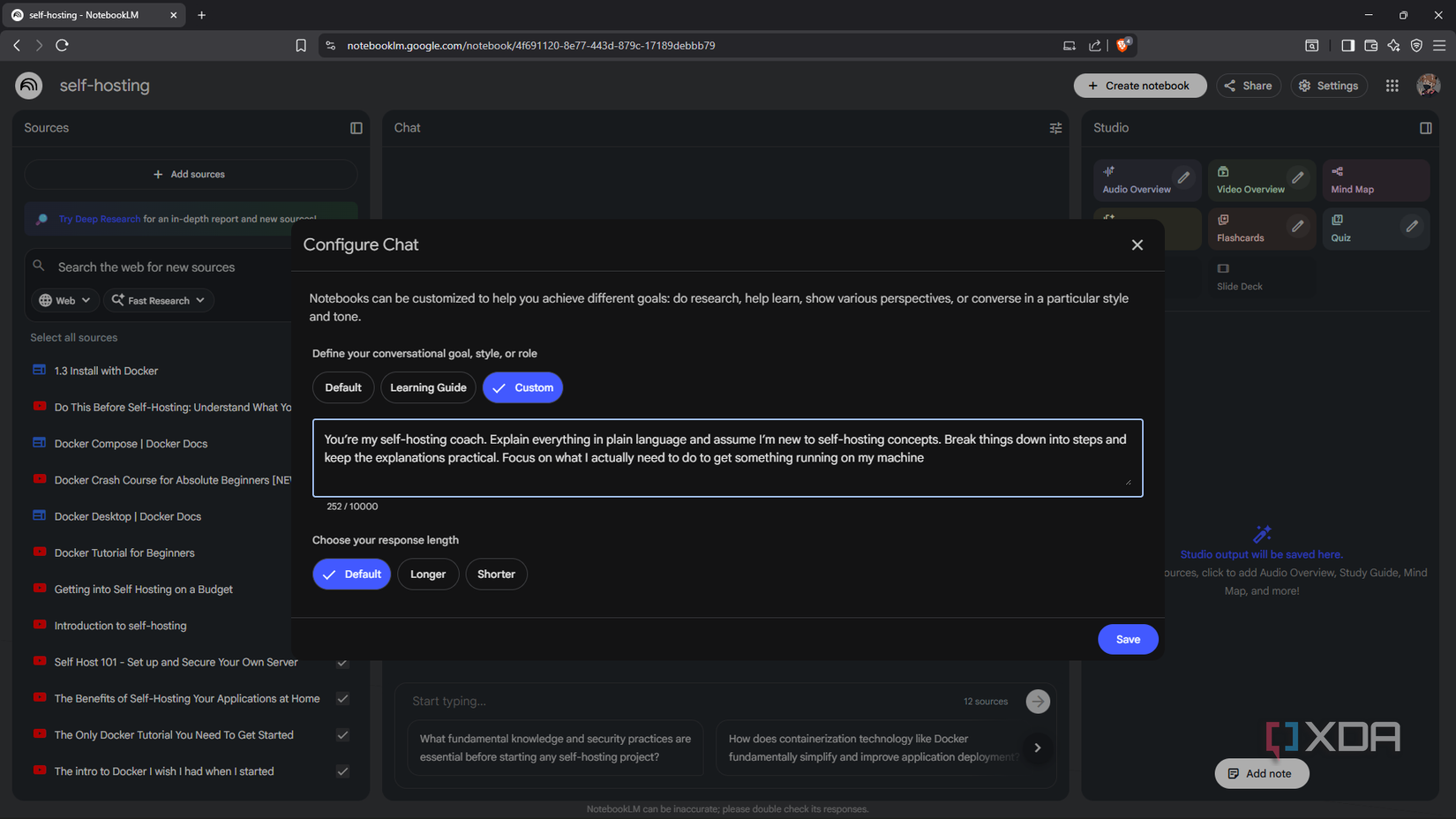Edit the Audio Overview with its pencil icon

pos(1184,177)
